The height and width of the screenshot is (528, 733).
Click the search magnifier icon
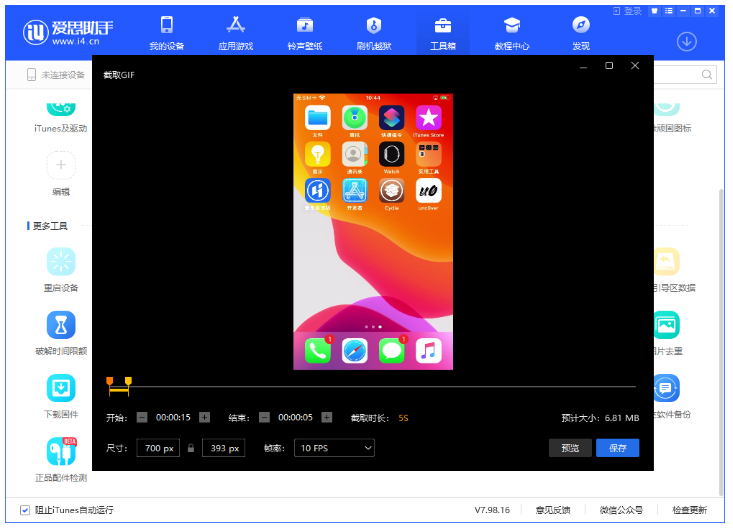(707, 74)
